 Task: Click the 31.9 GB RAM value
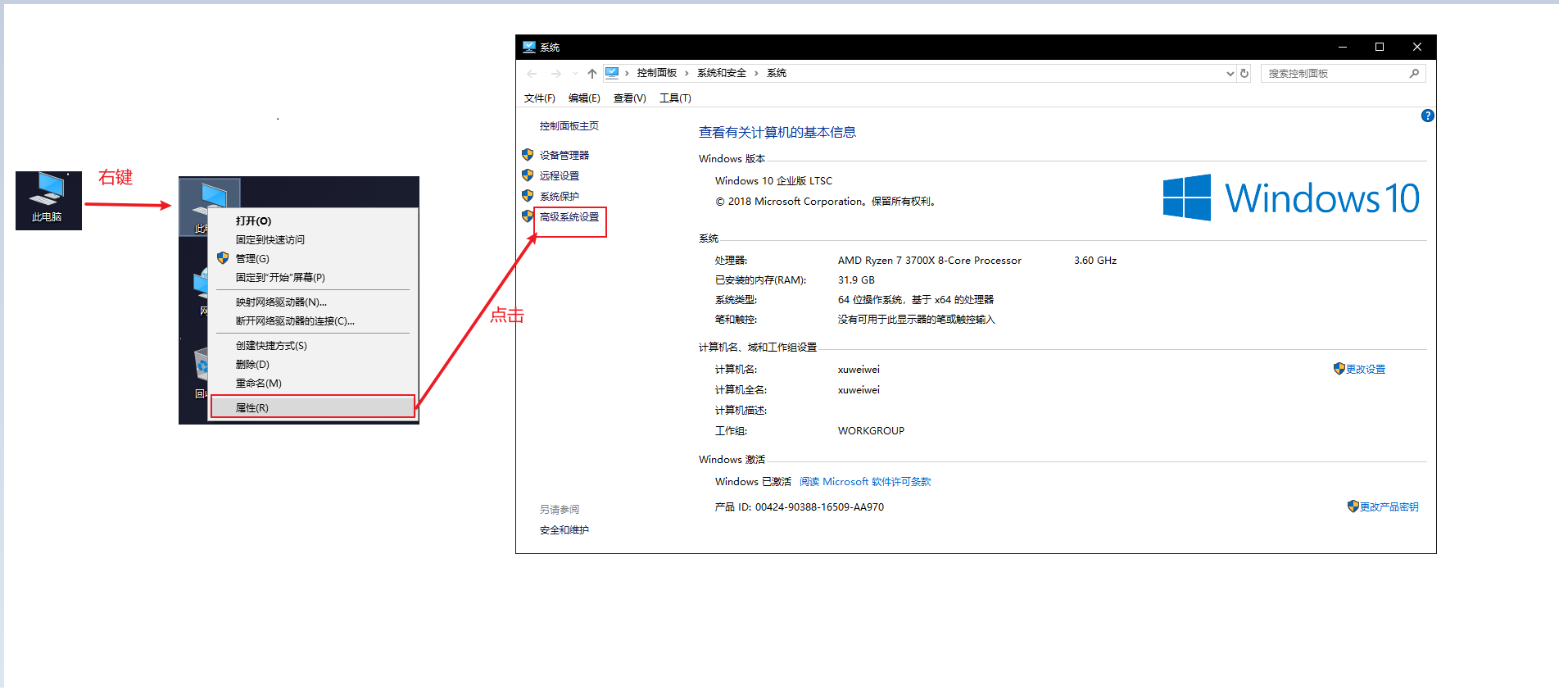click(x=856, y=279)
